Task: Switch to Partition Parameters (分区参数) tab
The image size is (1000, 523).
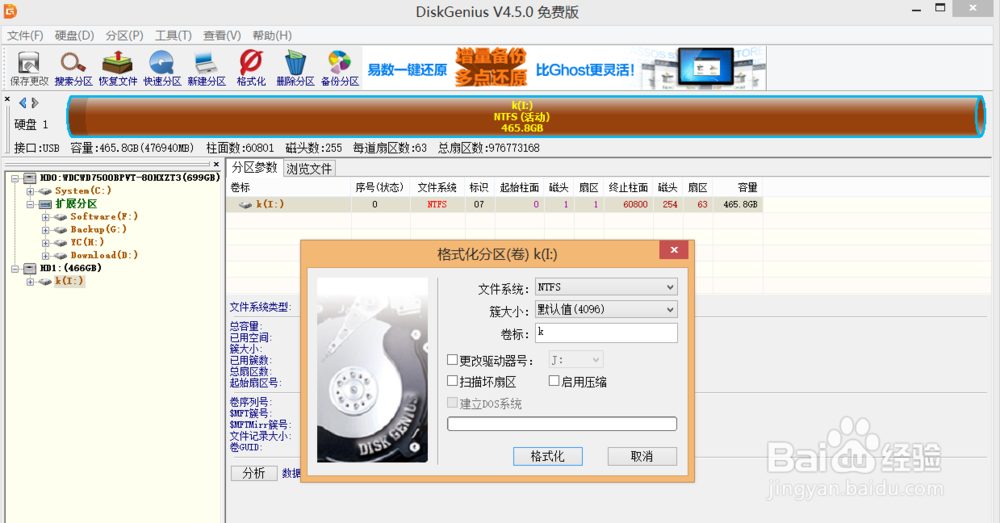Action: click(254, 168)
